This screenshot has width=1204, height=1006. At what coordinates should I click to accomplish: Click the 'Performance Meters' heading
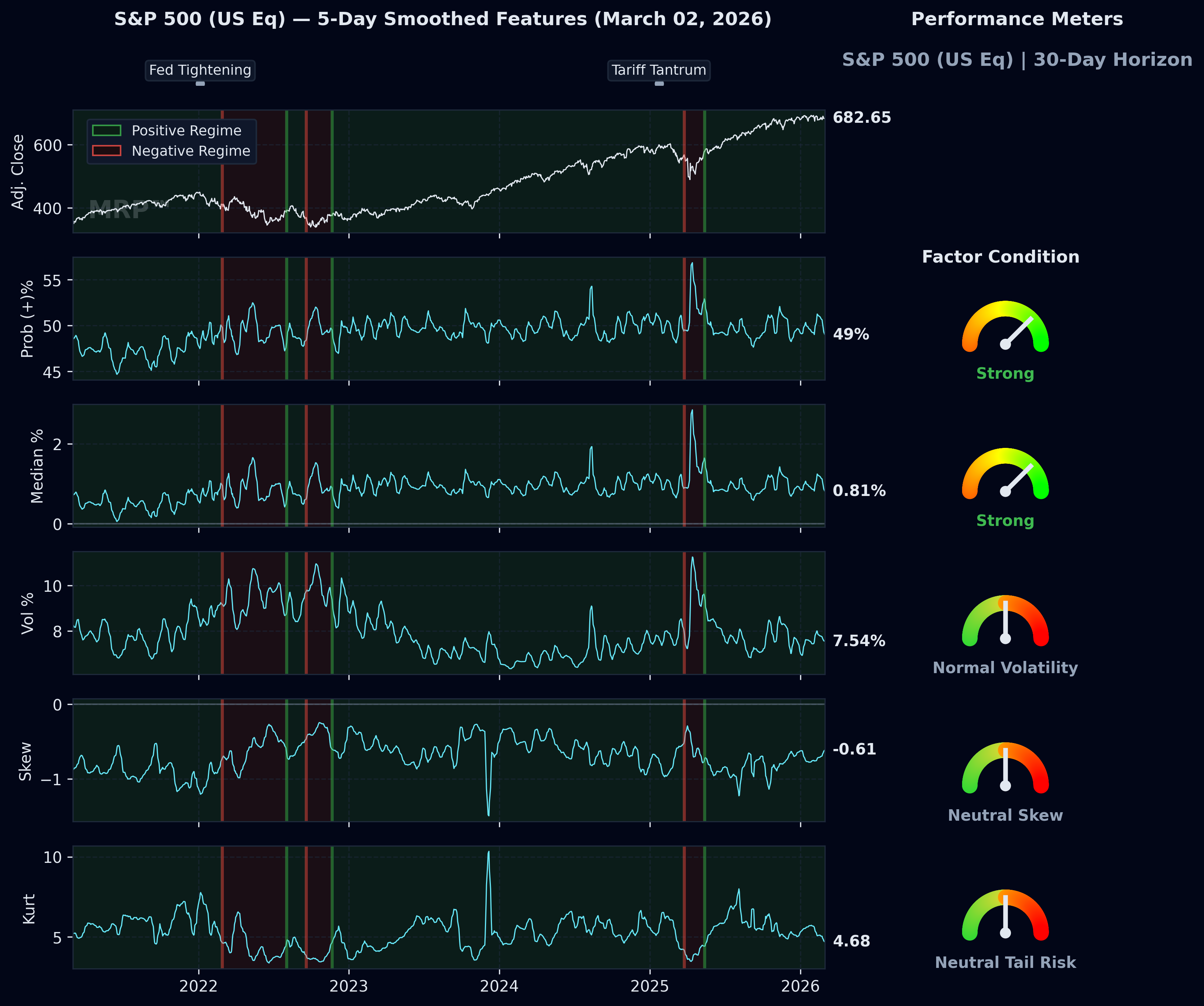point(1017,19)
